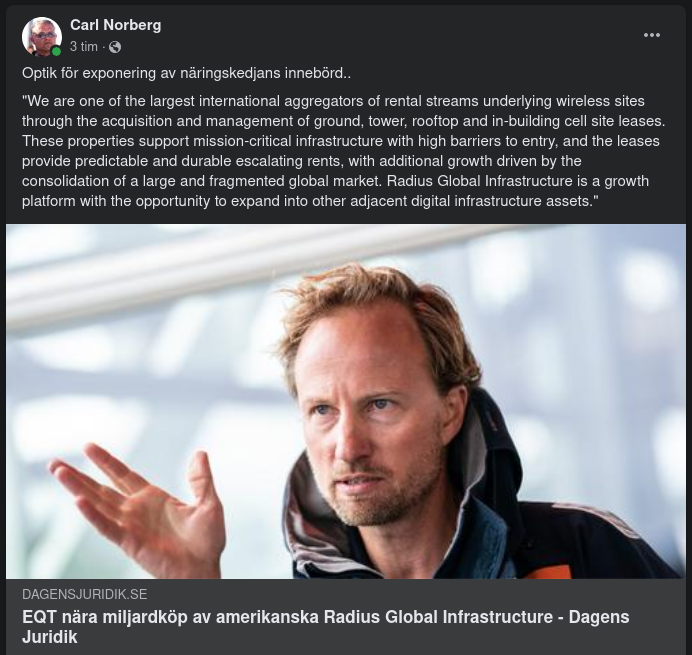Open the post options three-dot menu
This screenshot has height=655, width=692.
click(x=652, y=35)
